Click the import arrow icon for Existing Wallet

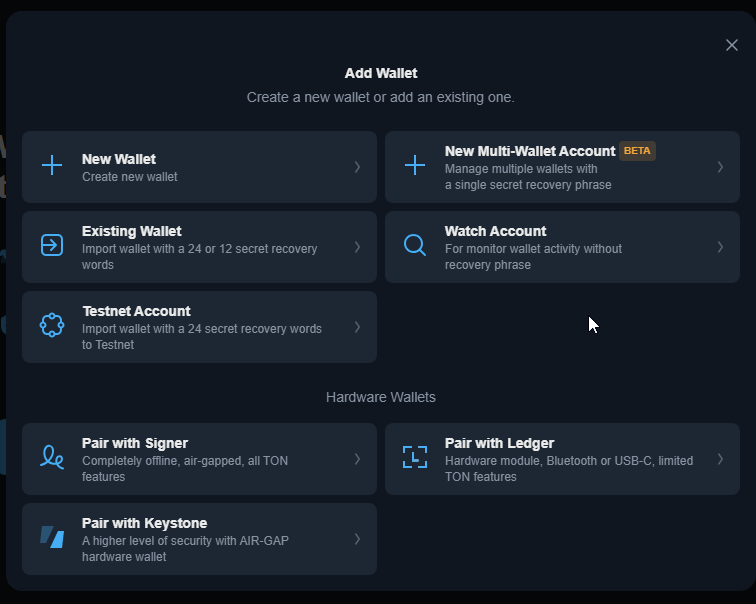pyautogui.click(x=52, y=245)
